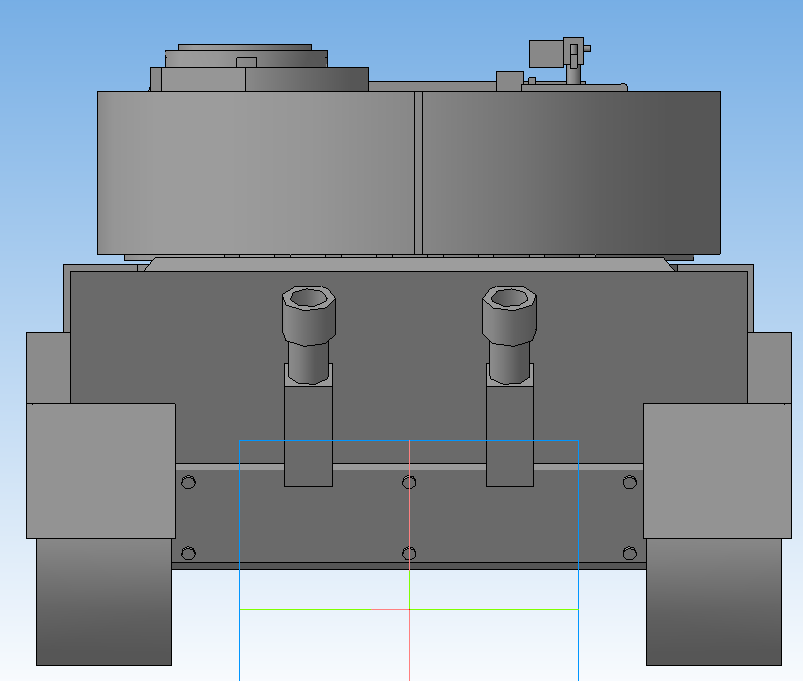Click the bottom-left bolt hole on rear plate

[188, 553]
